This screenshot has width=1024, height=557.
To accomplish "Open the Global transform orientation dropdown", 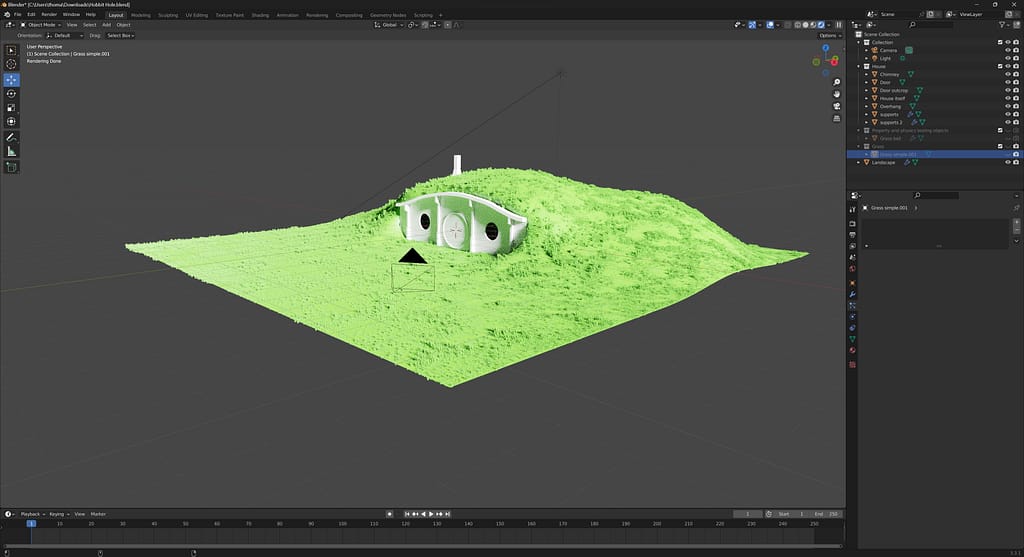I will click(x=389, y=25).
